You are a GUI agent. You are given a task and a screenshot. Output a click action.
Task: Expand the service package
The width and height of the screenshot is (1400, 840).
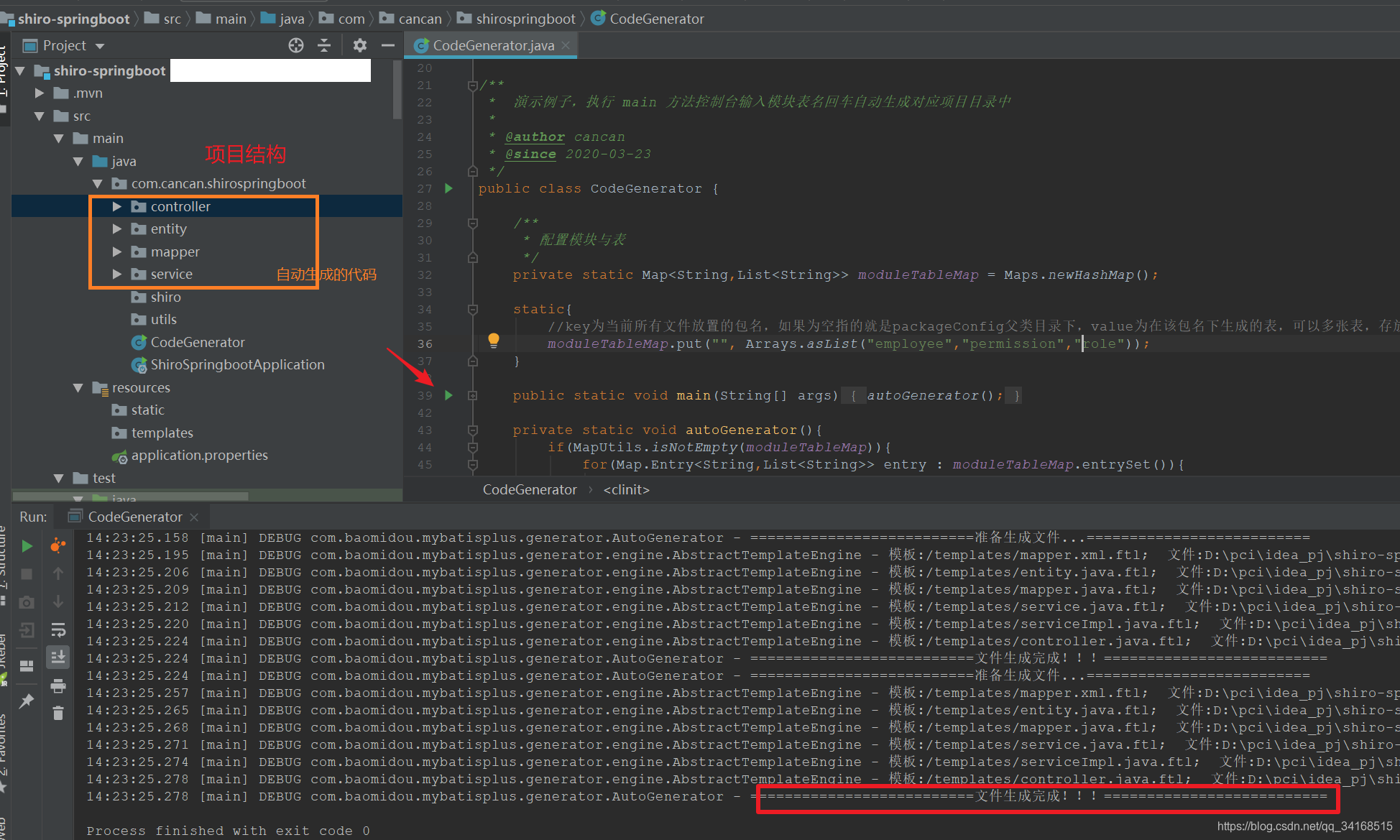[118, 274]
